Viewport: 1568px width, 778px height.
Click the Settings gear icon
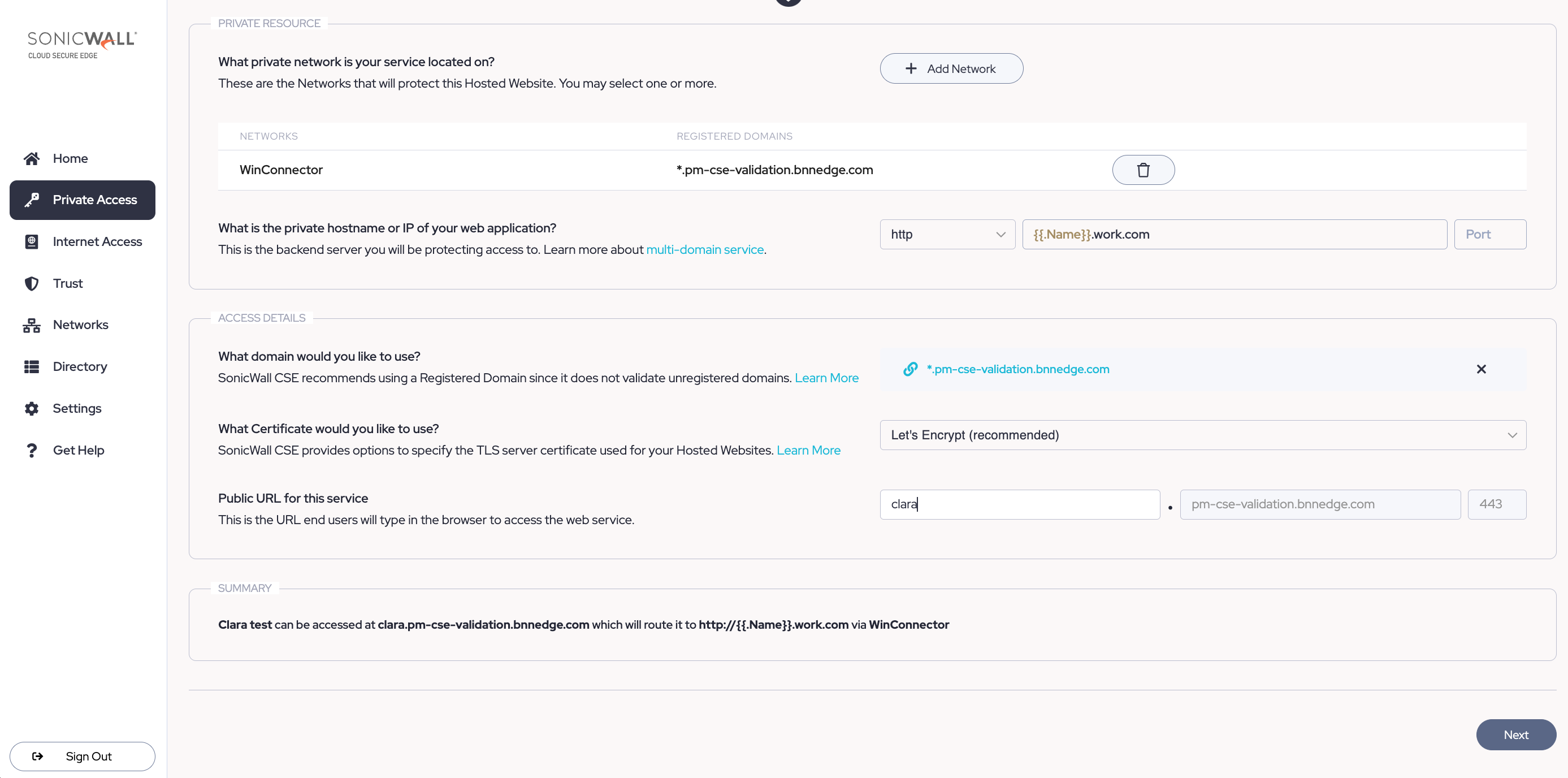point(32,408)
